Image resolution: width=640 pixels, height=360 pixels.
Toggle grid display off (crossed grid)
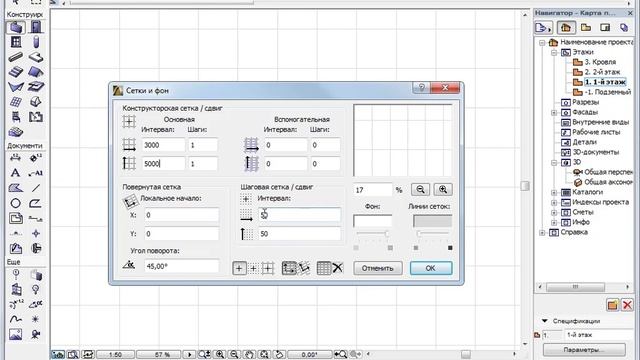pyautogui.click(x=338, y=268)
